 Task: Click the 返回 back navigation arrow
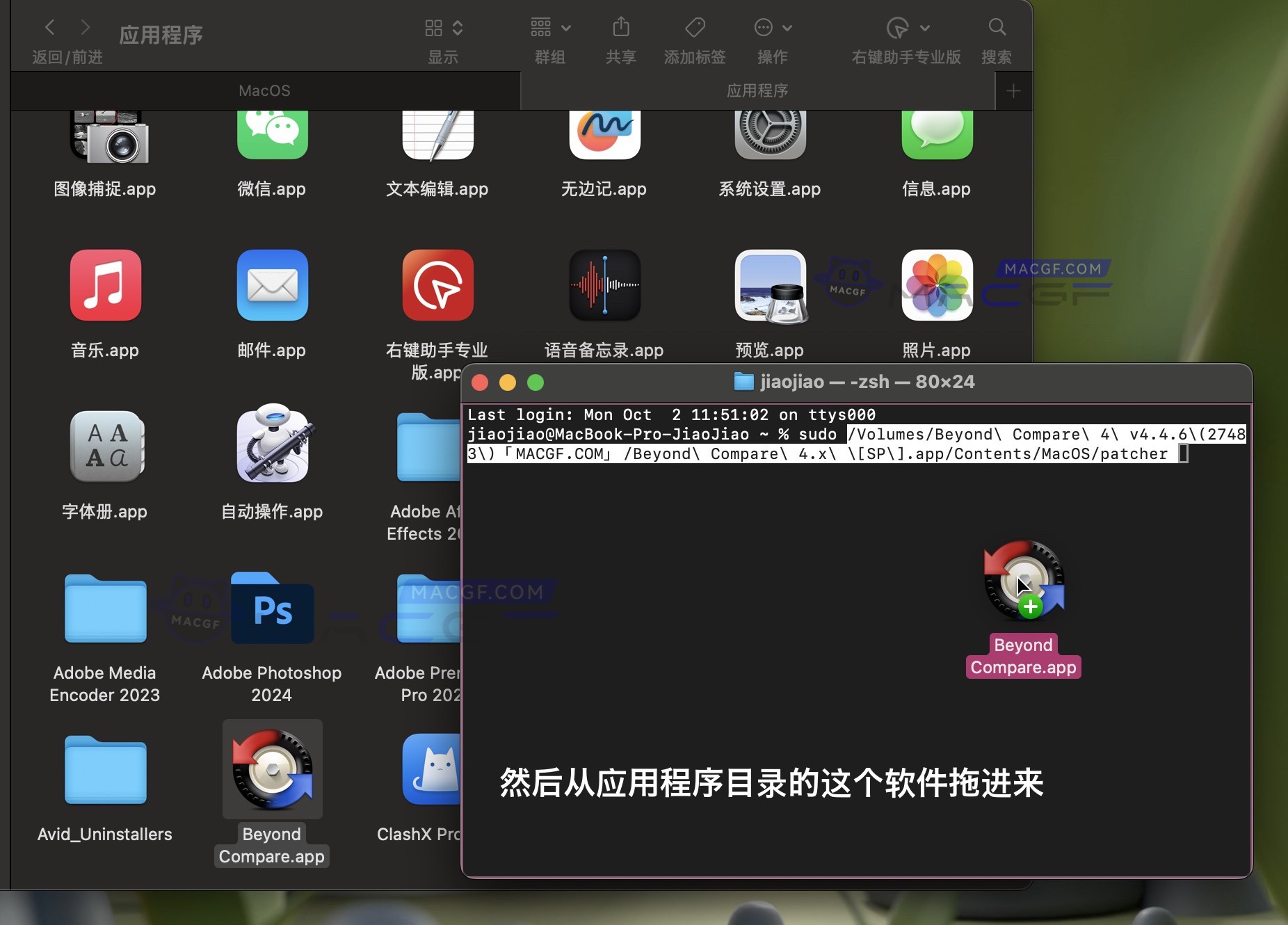tap(49, 27)
